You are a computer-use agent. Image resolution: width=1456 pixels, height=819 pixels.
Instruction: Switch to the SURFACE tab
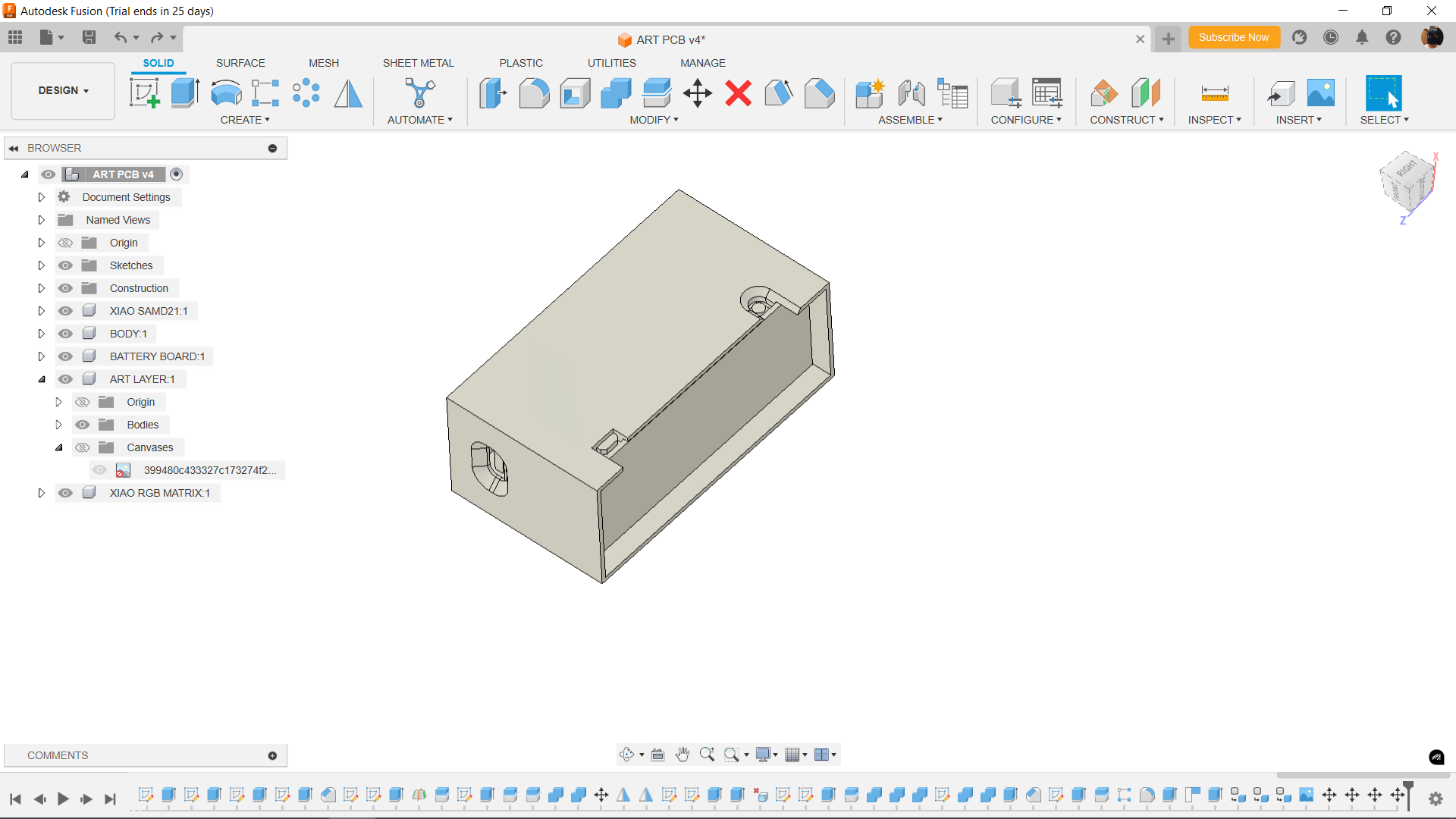coord(240,63)
